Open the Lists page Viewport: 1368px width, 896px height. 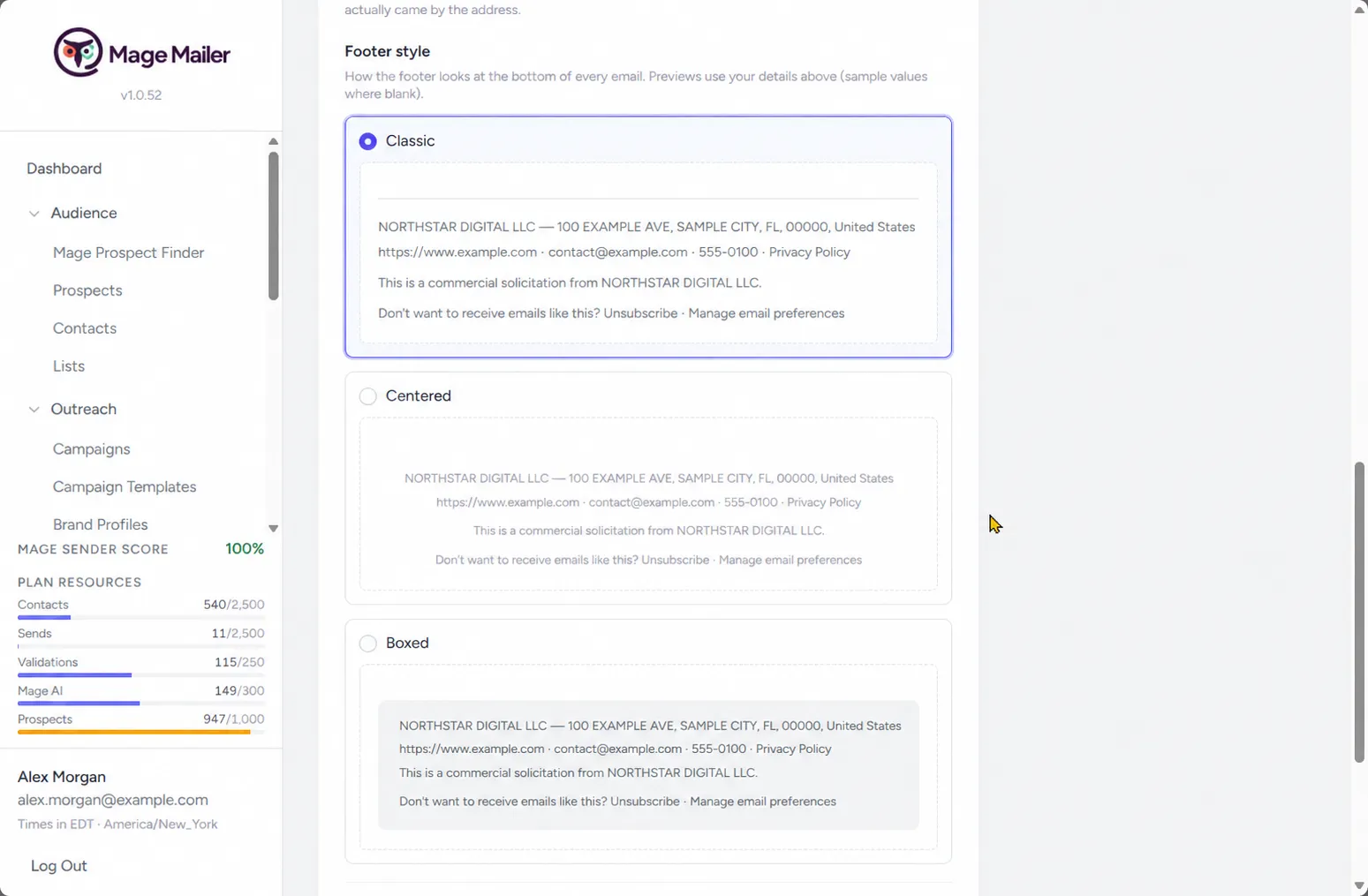coord(69,366)
